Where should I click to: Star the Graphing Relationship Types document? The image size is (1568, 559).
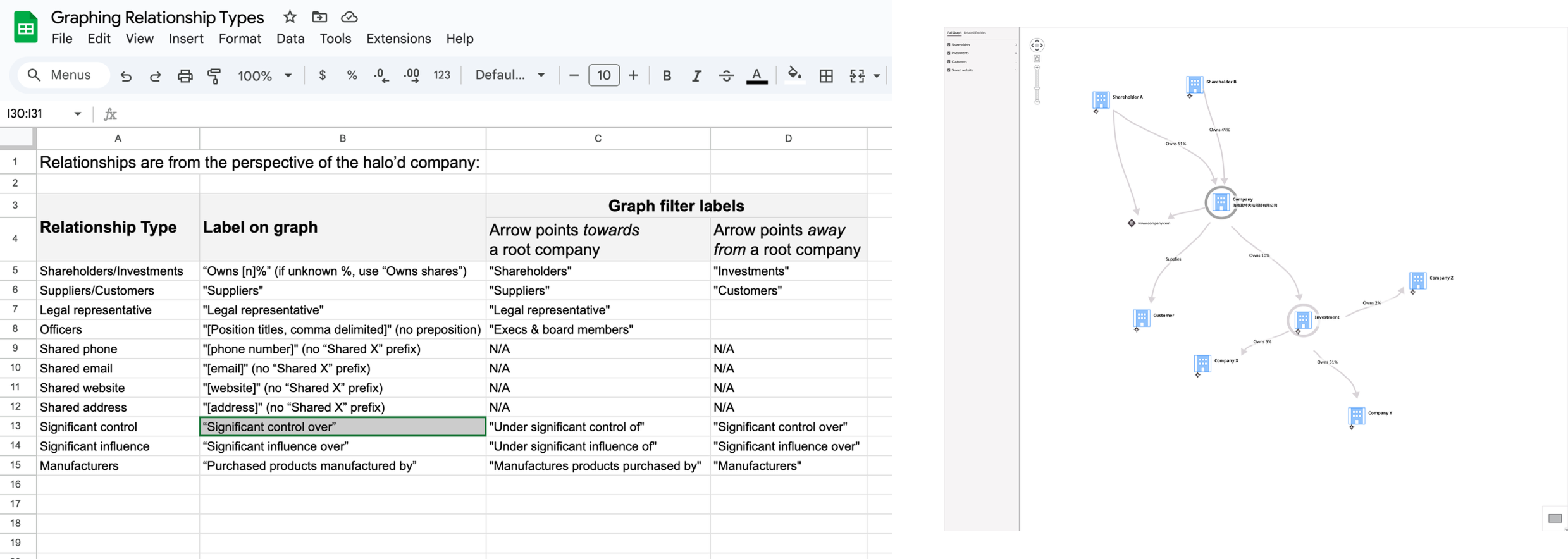coord(290,17)
